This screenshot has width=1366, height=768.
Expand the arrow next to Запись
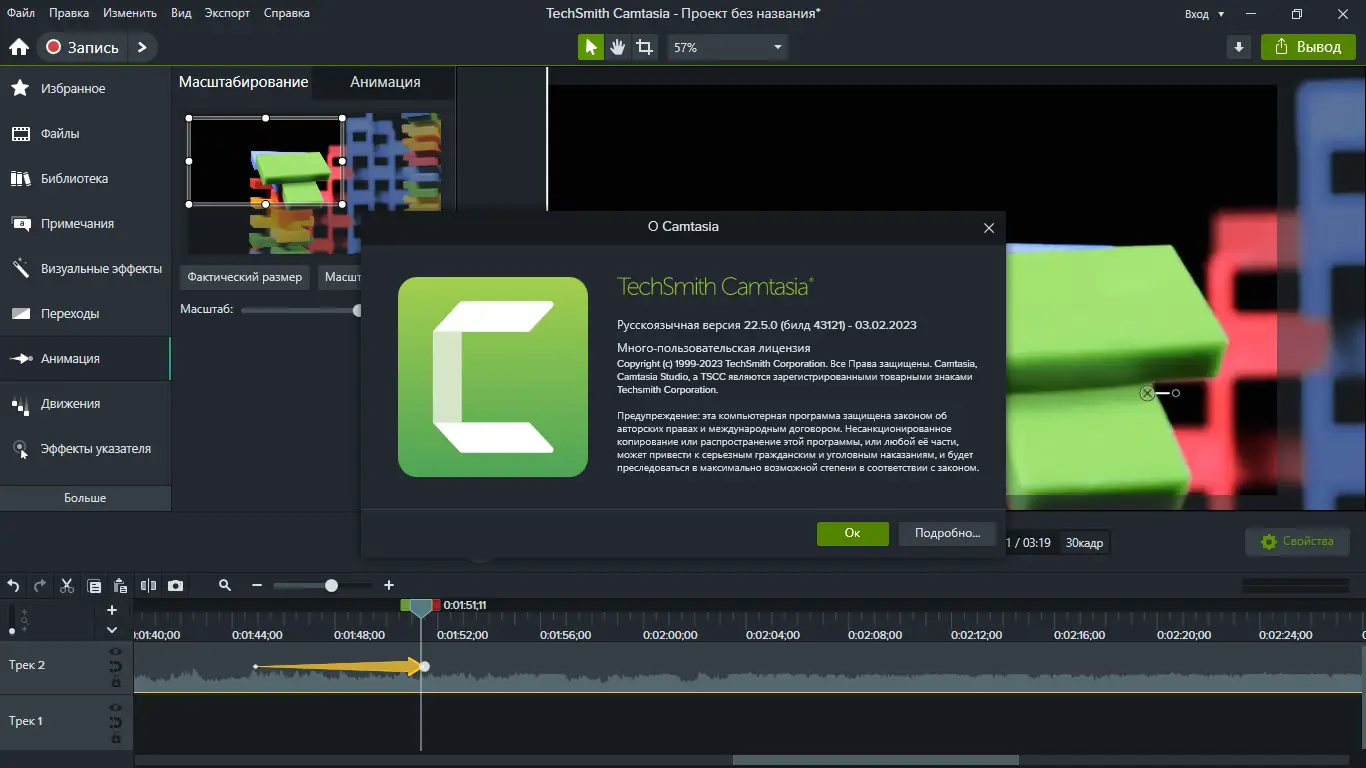tap(142, 46)
